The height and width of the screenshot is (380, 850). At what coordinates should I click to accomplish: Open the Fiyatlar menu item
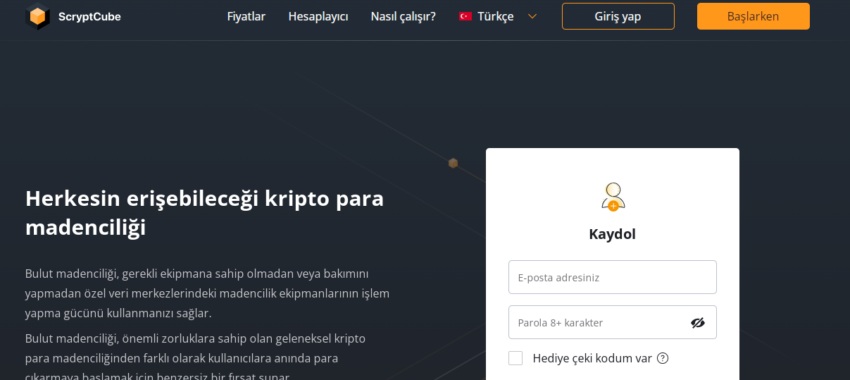coord(246,16)
